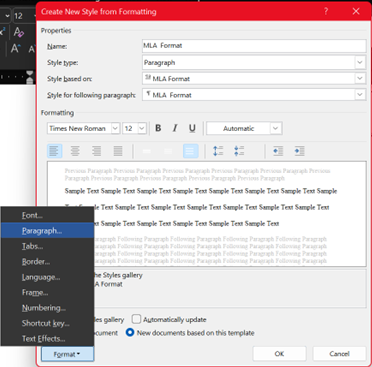
Task: Open font size 12 dropdown in dialog
Action: click(142, 128)
